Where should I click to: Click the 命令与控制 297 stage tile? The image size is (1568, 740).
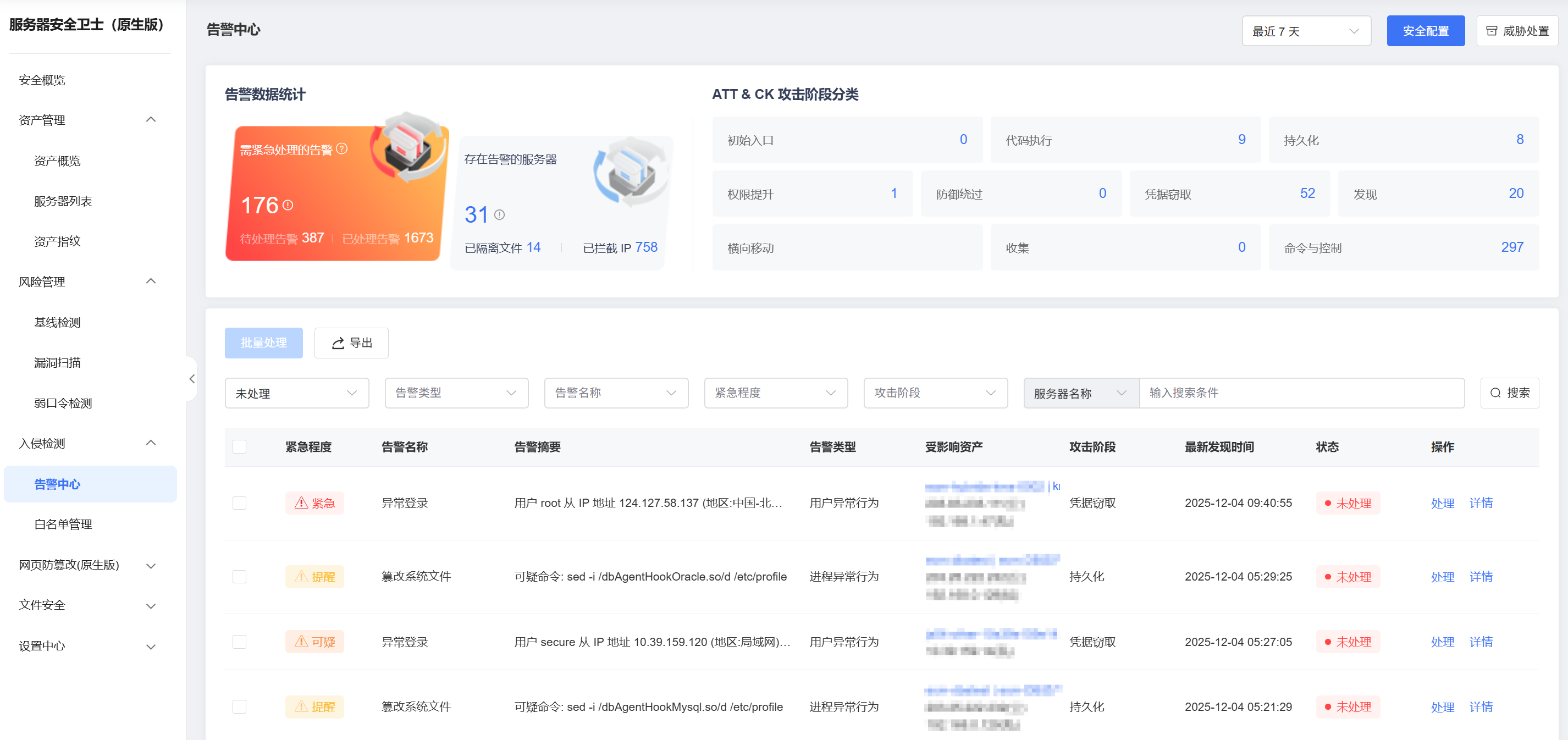pyautogui.click(x=1403, y=248)
